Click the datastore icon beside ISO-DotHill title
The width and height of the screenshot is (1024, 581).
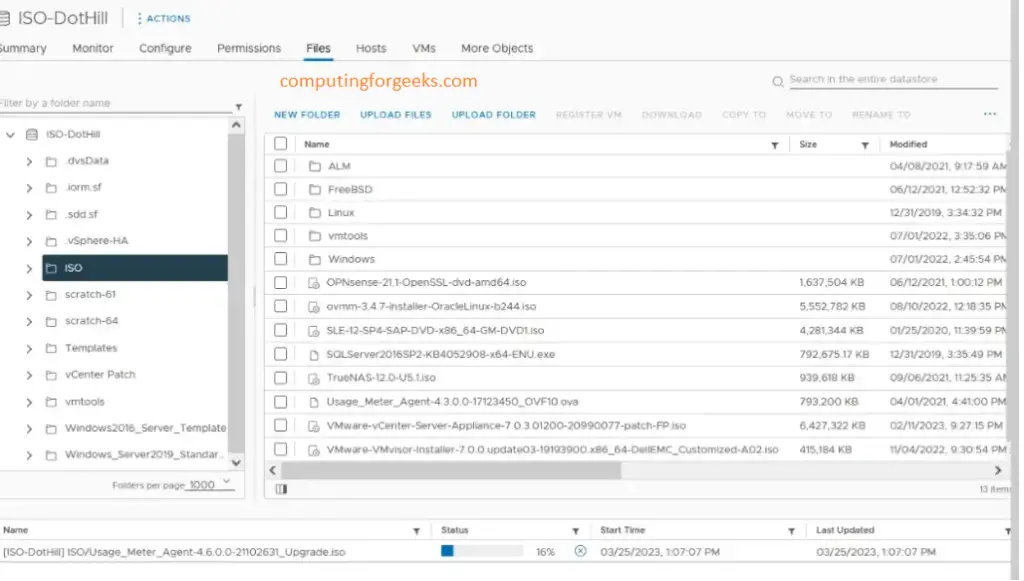pyautogui.click(x=4, y=18)
